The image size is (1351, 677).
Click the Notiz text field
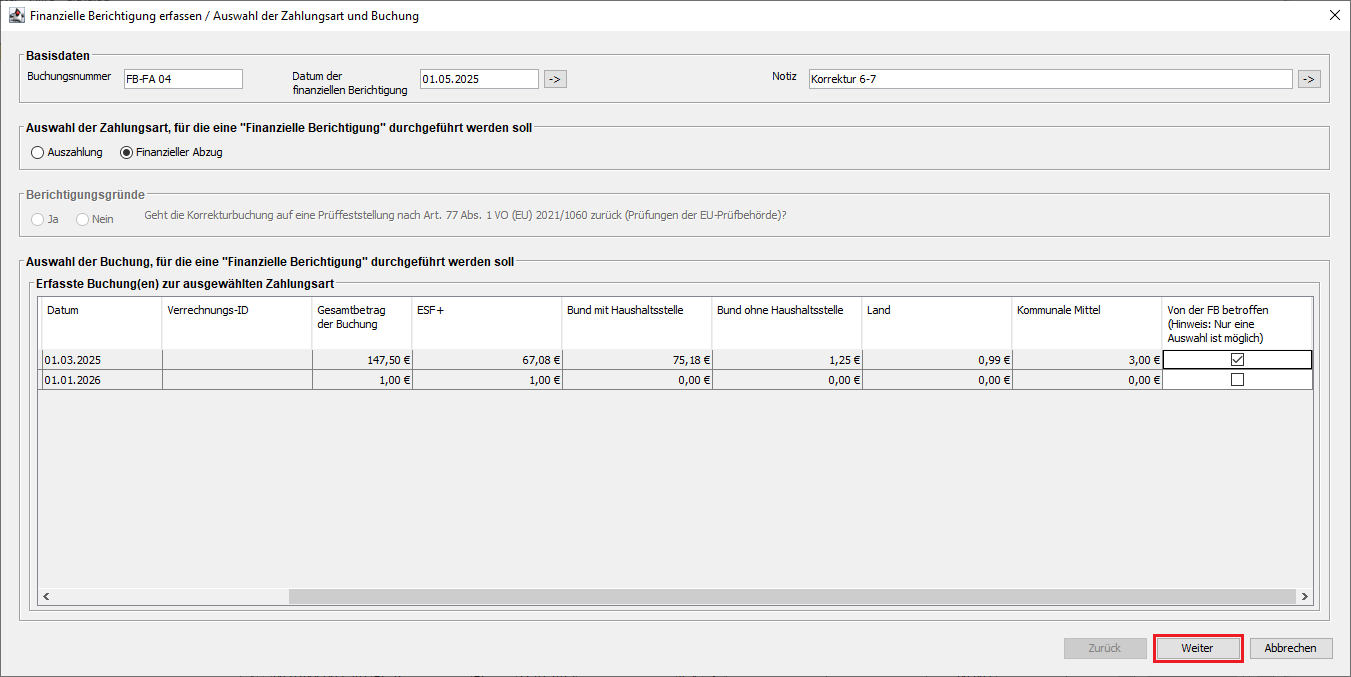[x=1050, y=79]
